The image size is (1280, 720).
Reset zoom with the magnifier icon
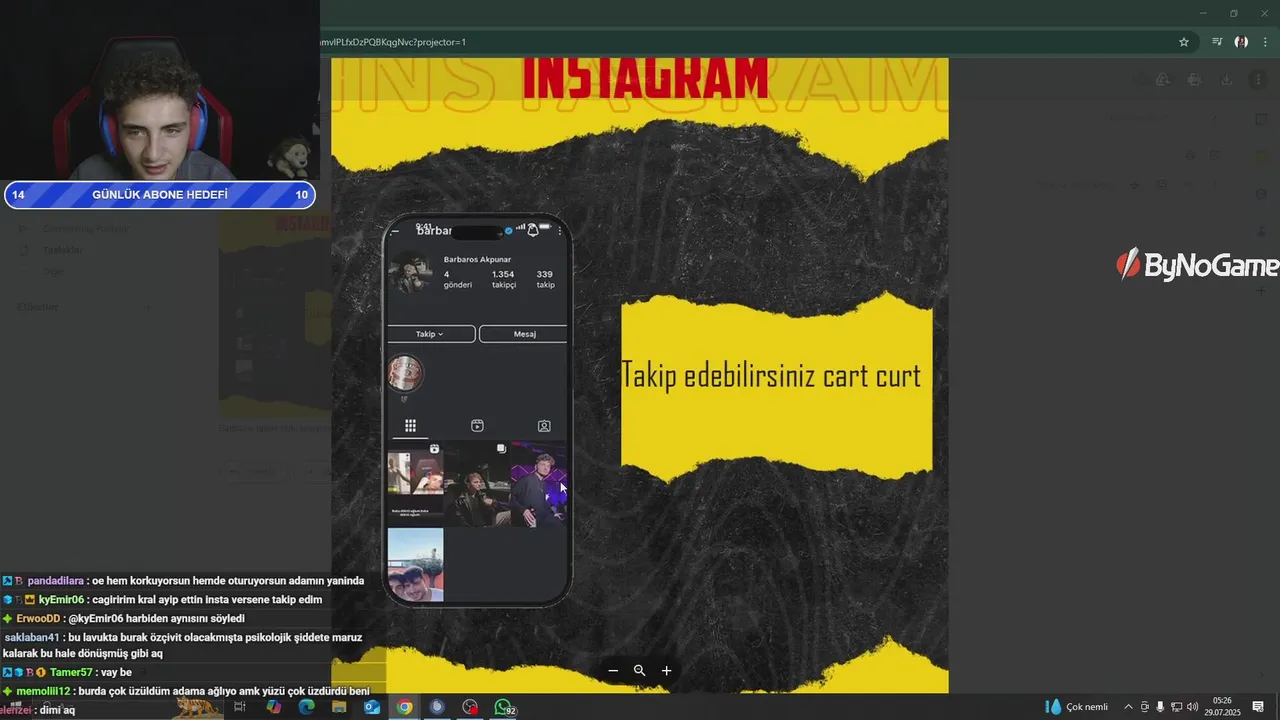[x=640, y=671]
